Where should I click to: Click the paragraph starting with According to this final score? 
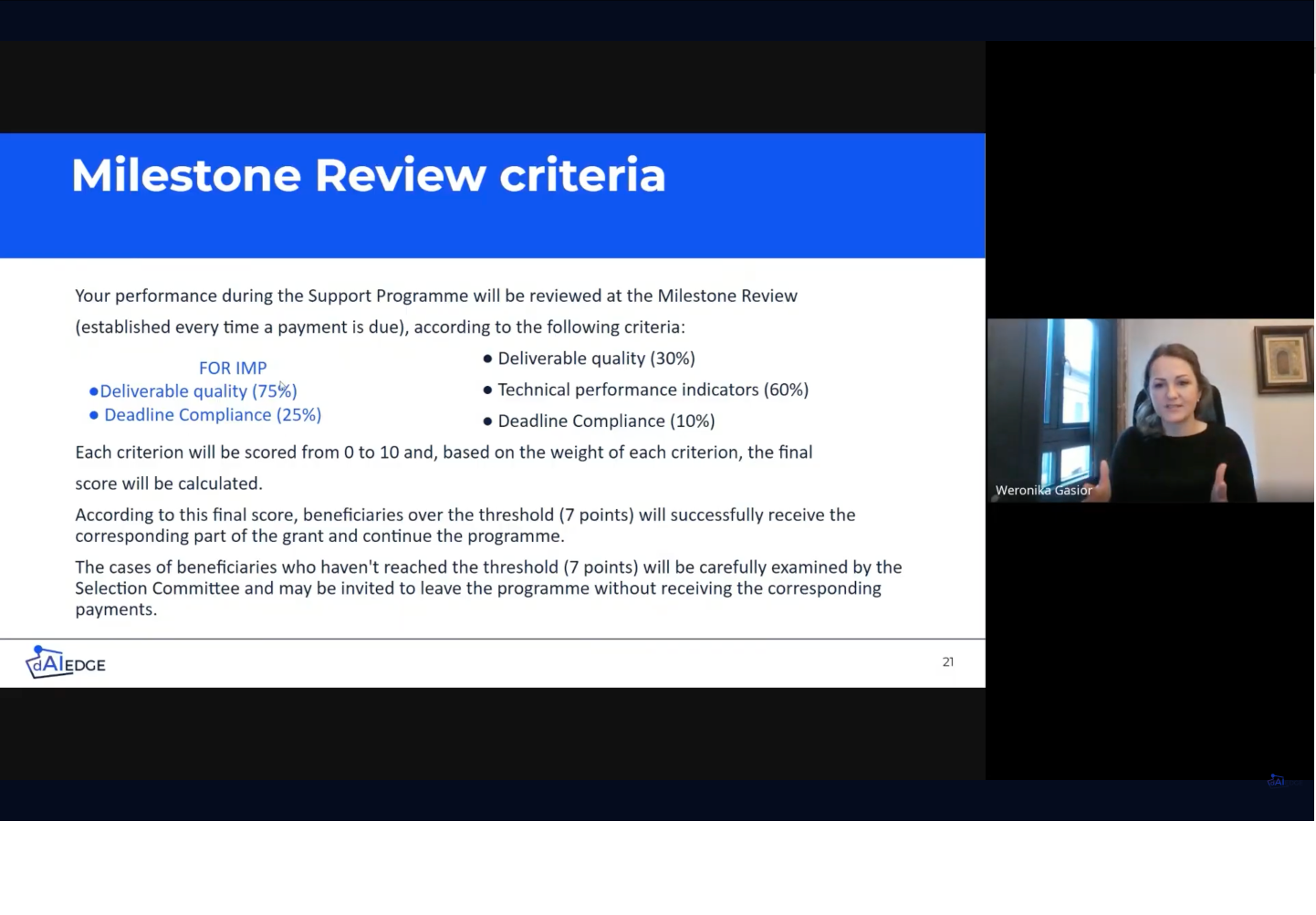465,525
